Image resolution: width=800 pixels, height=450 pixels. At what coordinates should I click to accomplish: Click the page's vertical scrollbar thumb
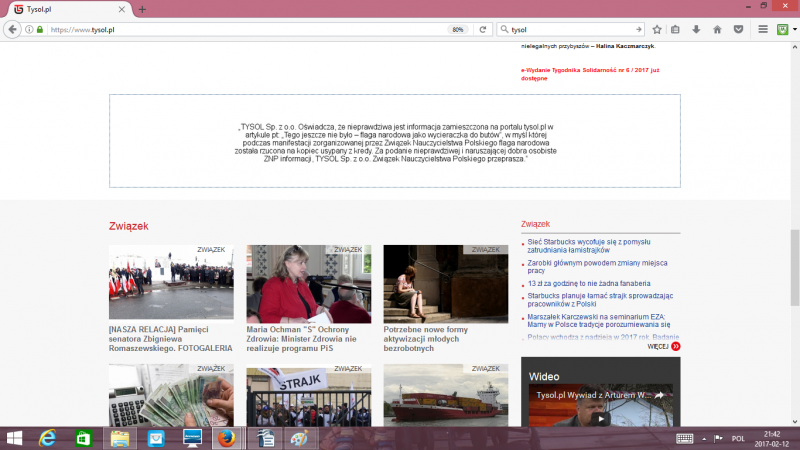click(x=795, y=268)
